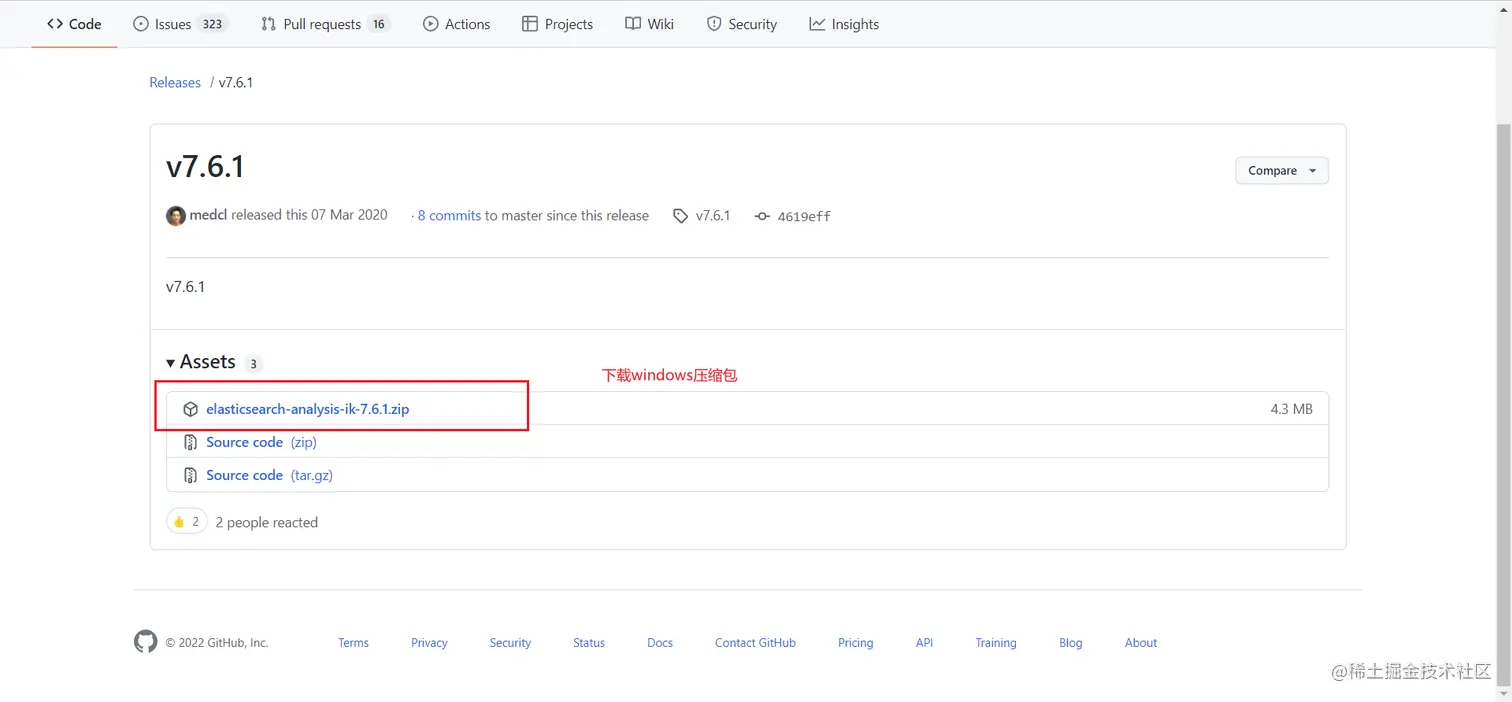Collapse the Assets section
Viewport: 1512px width, 702px height.
coord(201,362)
